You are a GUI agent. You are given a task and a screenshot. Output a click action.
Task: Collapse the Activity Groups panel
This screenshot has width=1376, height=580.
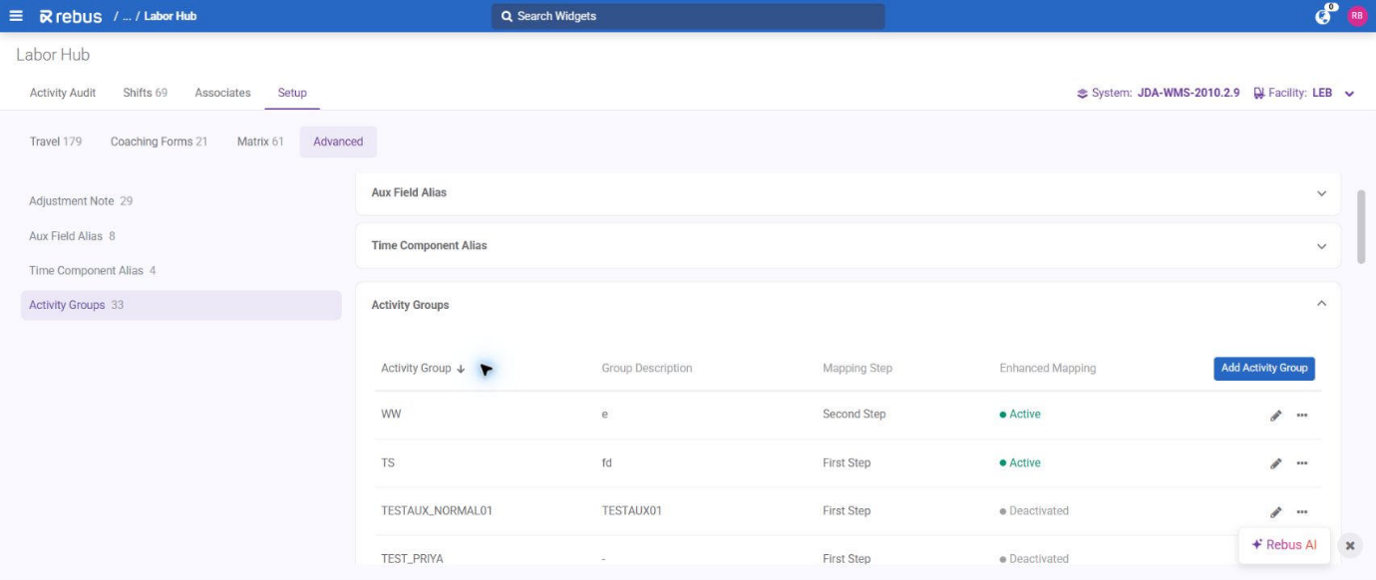1321,304
